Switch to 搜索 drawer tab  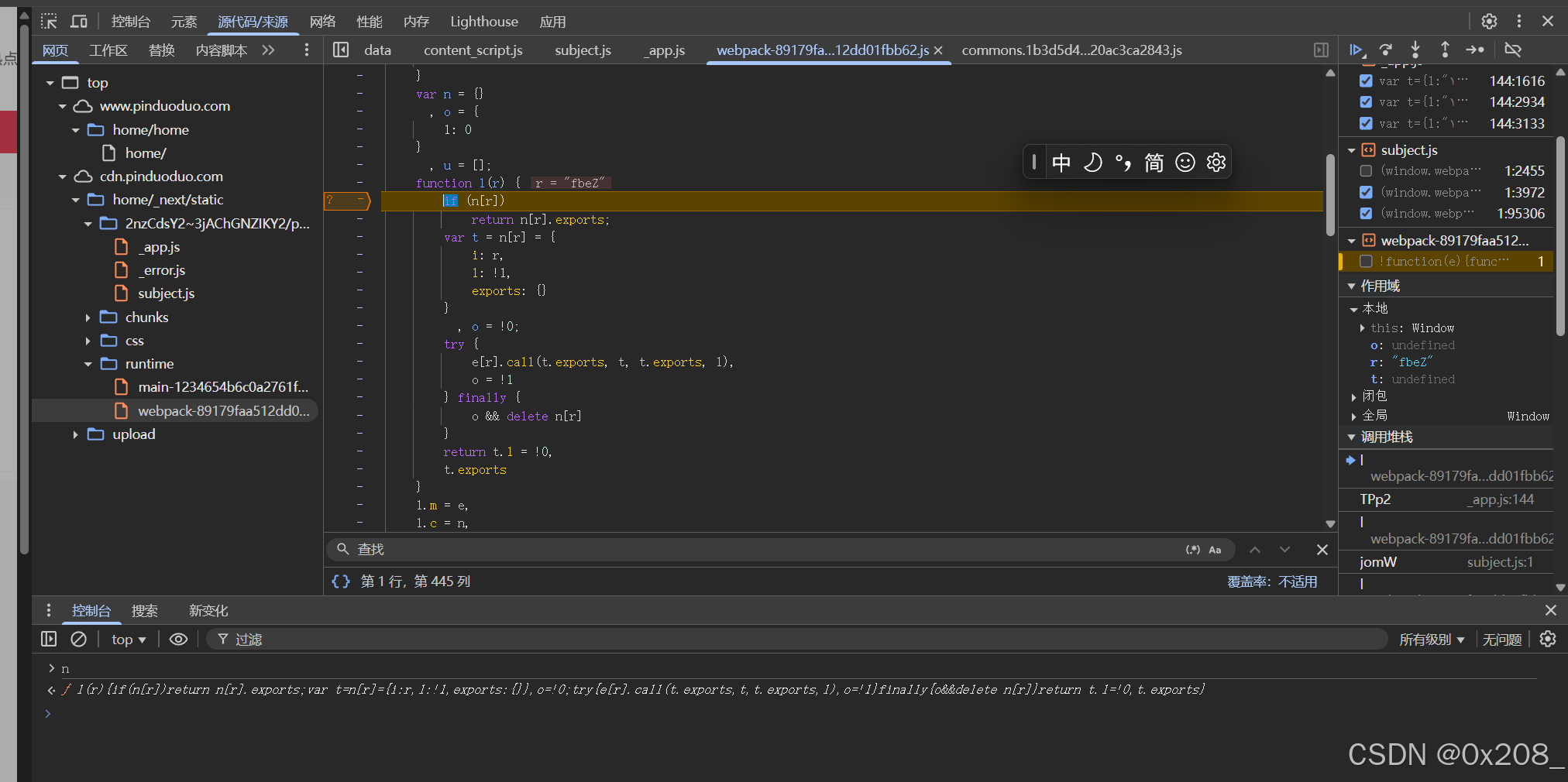(x=145, y=611)
